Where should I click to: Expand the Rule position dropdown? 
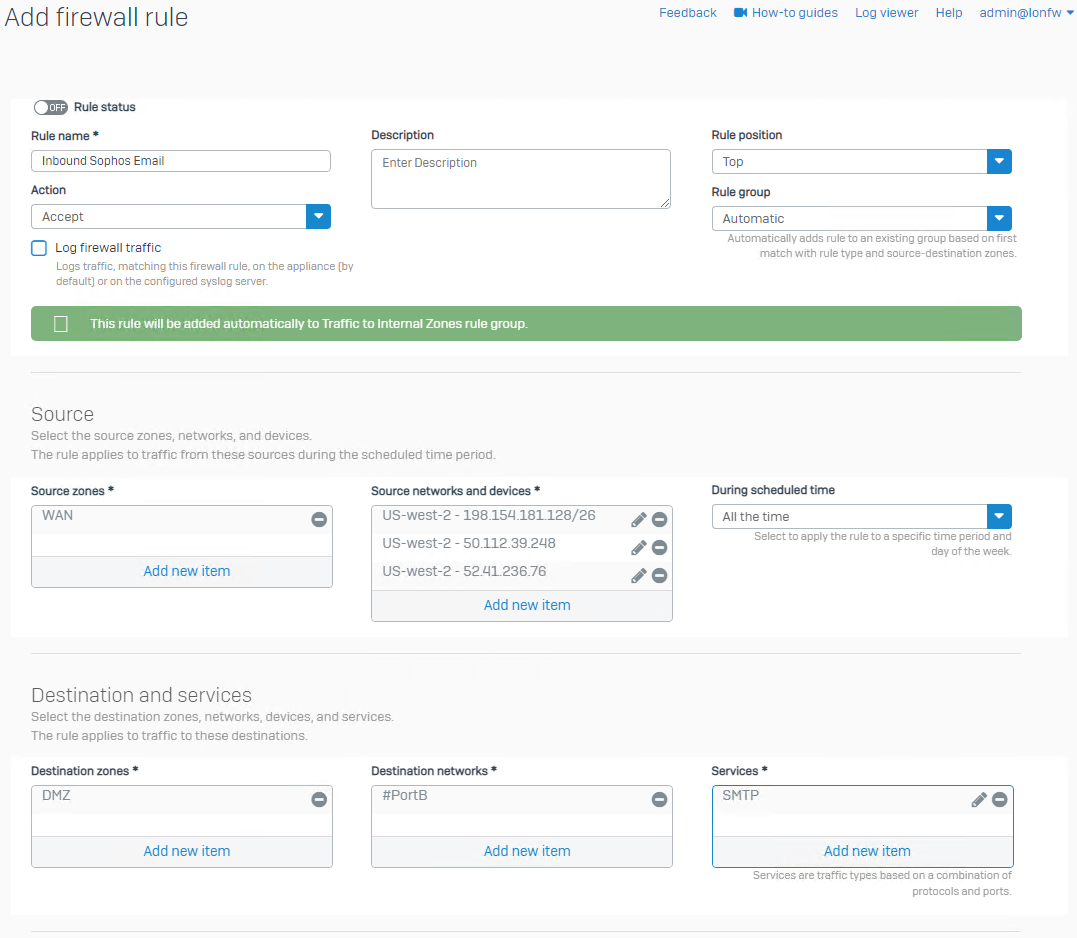[860, 162]
